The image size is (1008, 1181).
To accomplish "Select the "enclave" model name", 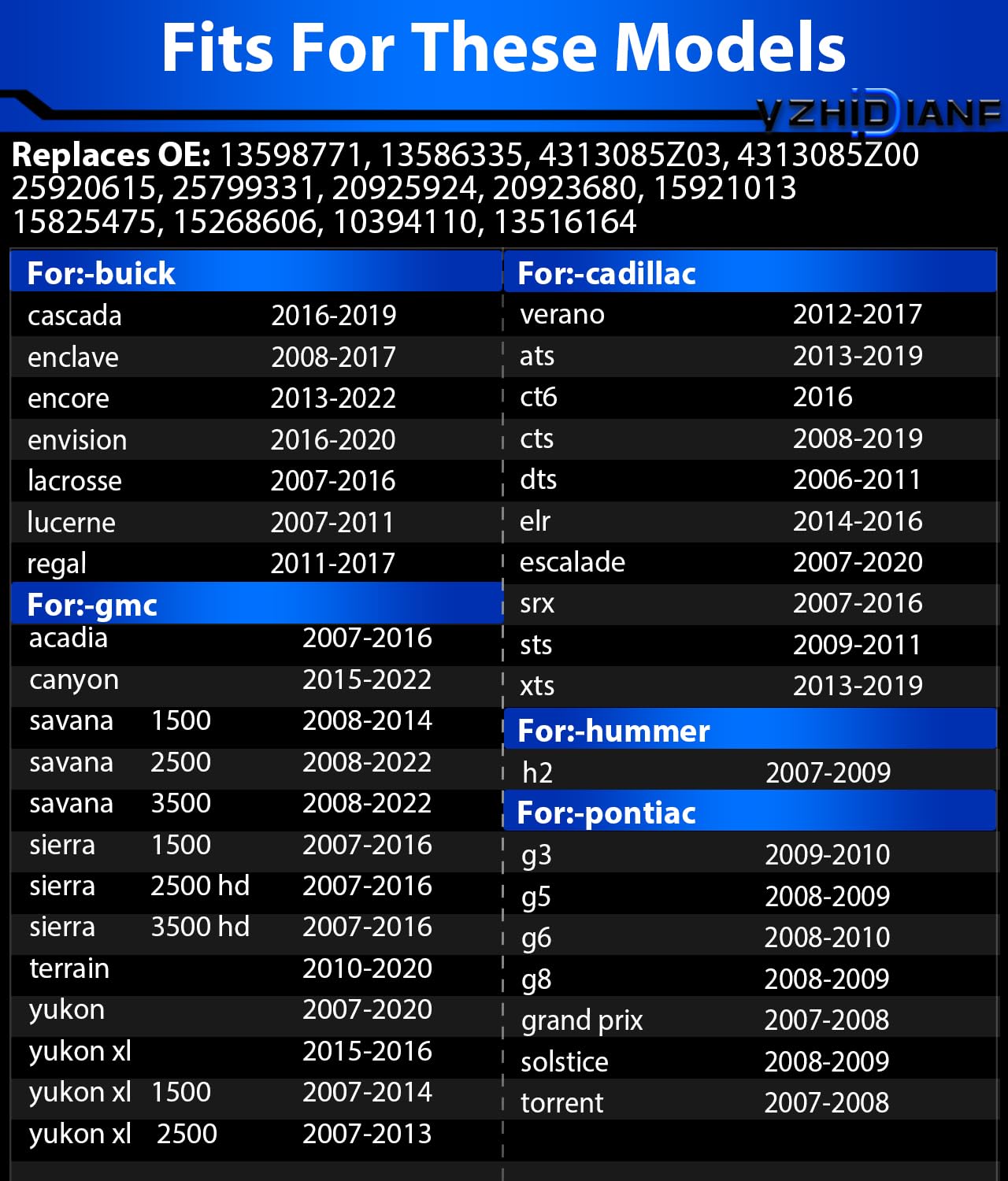I will click(73, 357).
